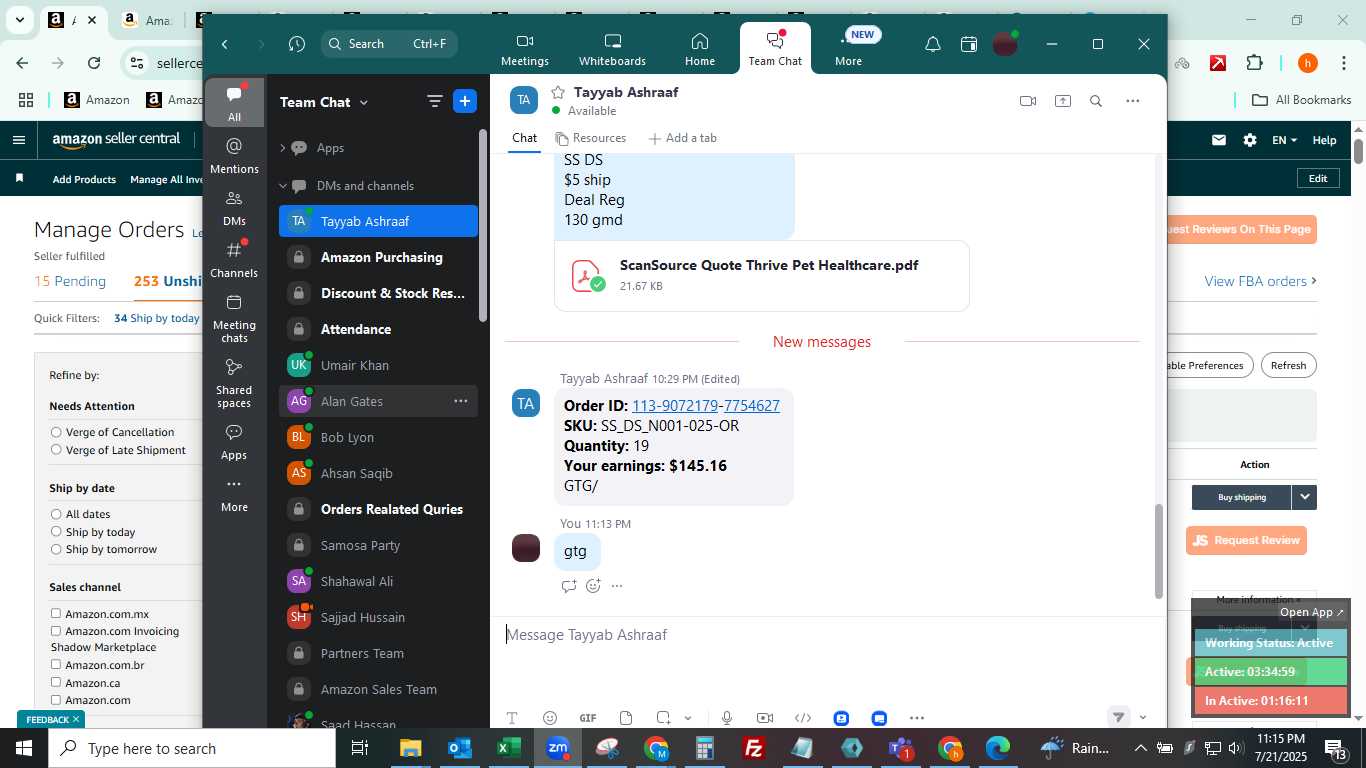Open chat list filter icon
Image resolution: width=1366 pixels, height=768 pixels.
pyautogui.click(x=434, y=101)
